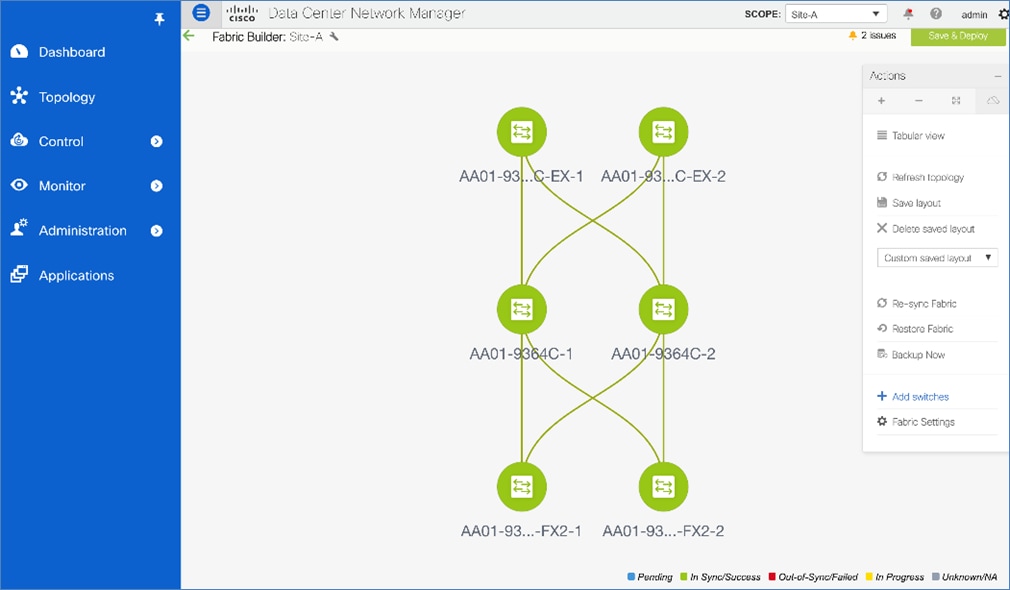Open the 2 issues alert
This screenshot has height=590, width=1010.
coord(872,35)
